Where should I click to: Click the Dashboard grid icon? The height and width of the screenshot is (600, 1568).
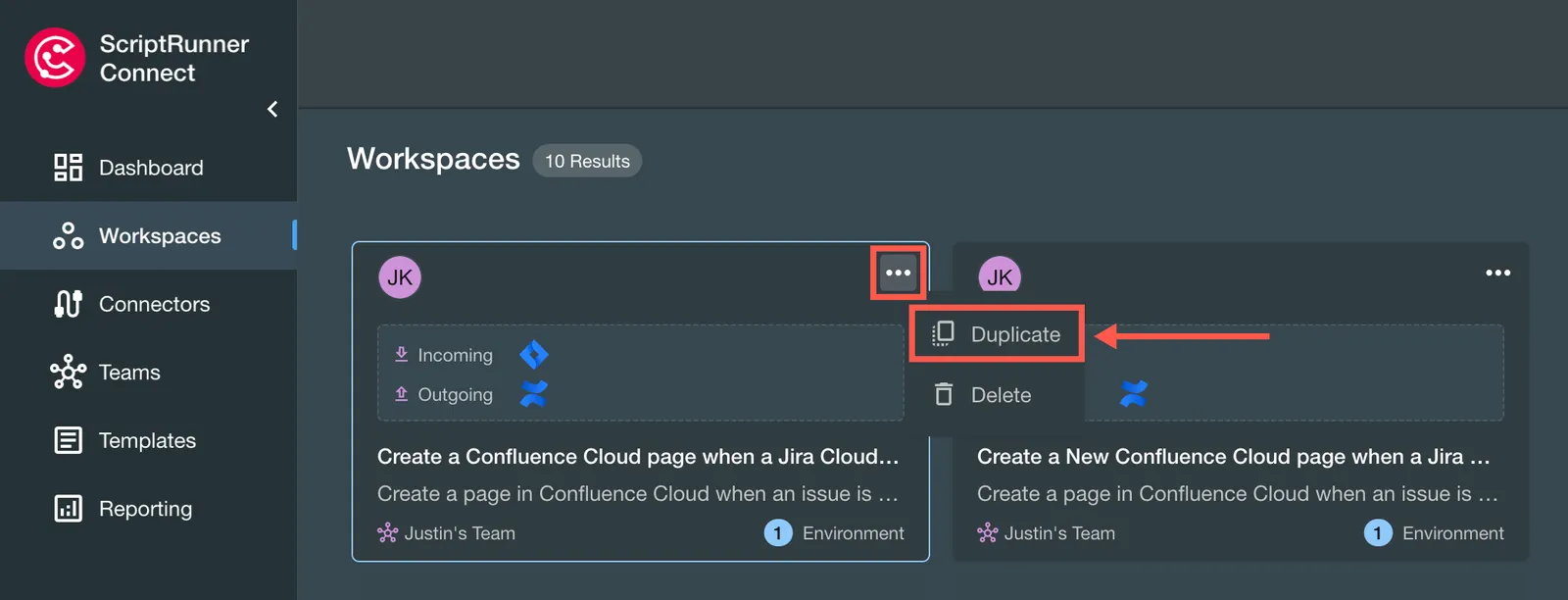pos(68,168)
